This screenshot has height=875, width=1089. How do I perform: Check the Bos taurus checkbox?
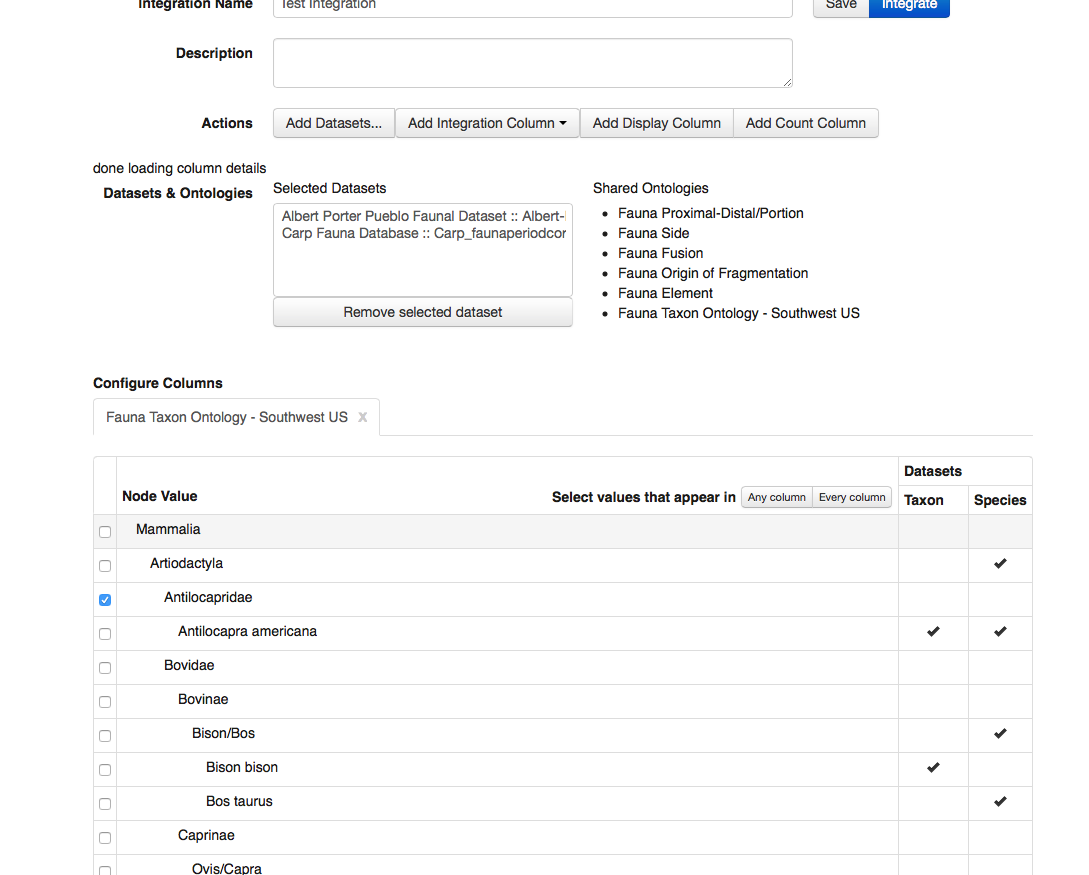105,804
